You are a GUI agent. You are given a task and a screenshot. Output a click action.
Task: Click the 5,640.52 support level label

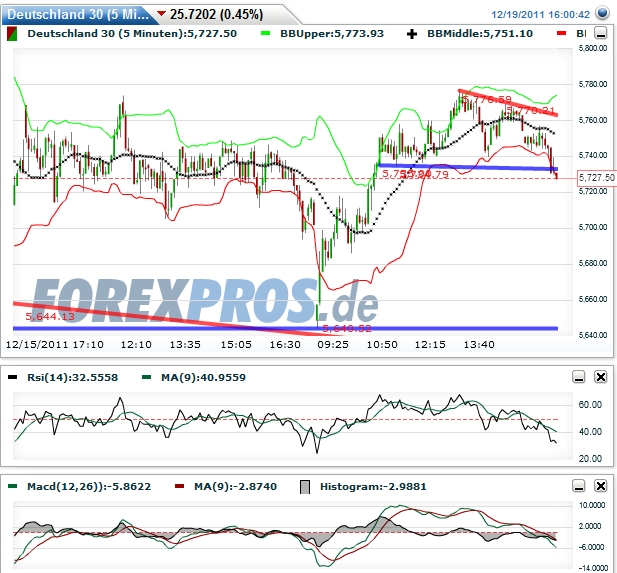347,328
